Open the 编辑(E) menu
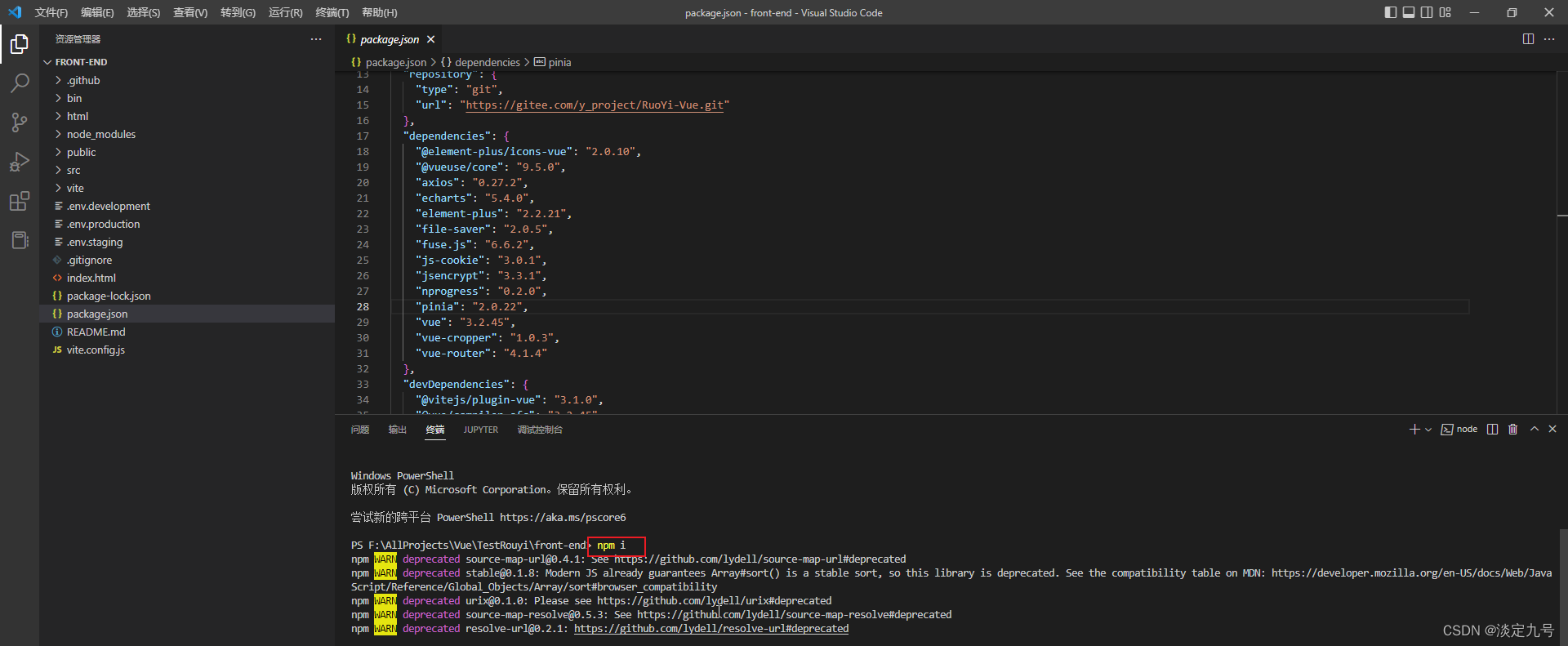 pos(97,12)
